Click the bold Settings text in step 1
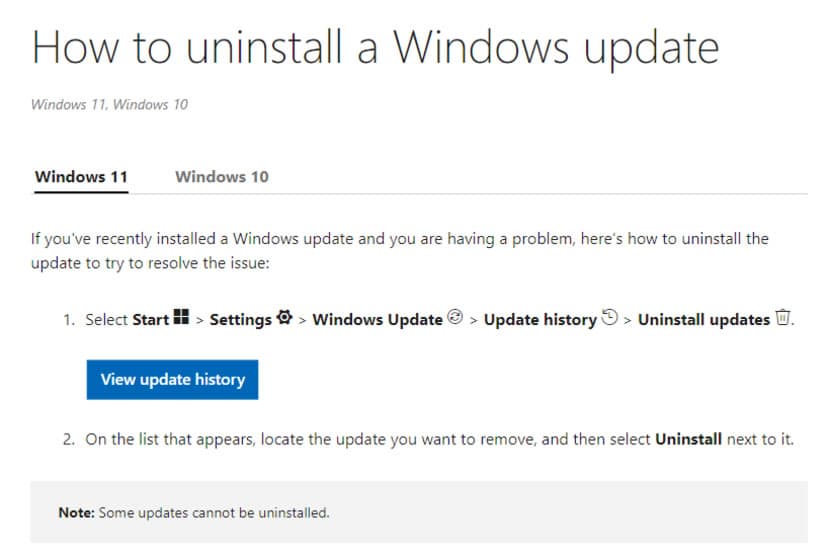 click(240, 320)
